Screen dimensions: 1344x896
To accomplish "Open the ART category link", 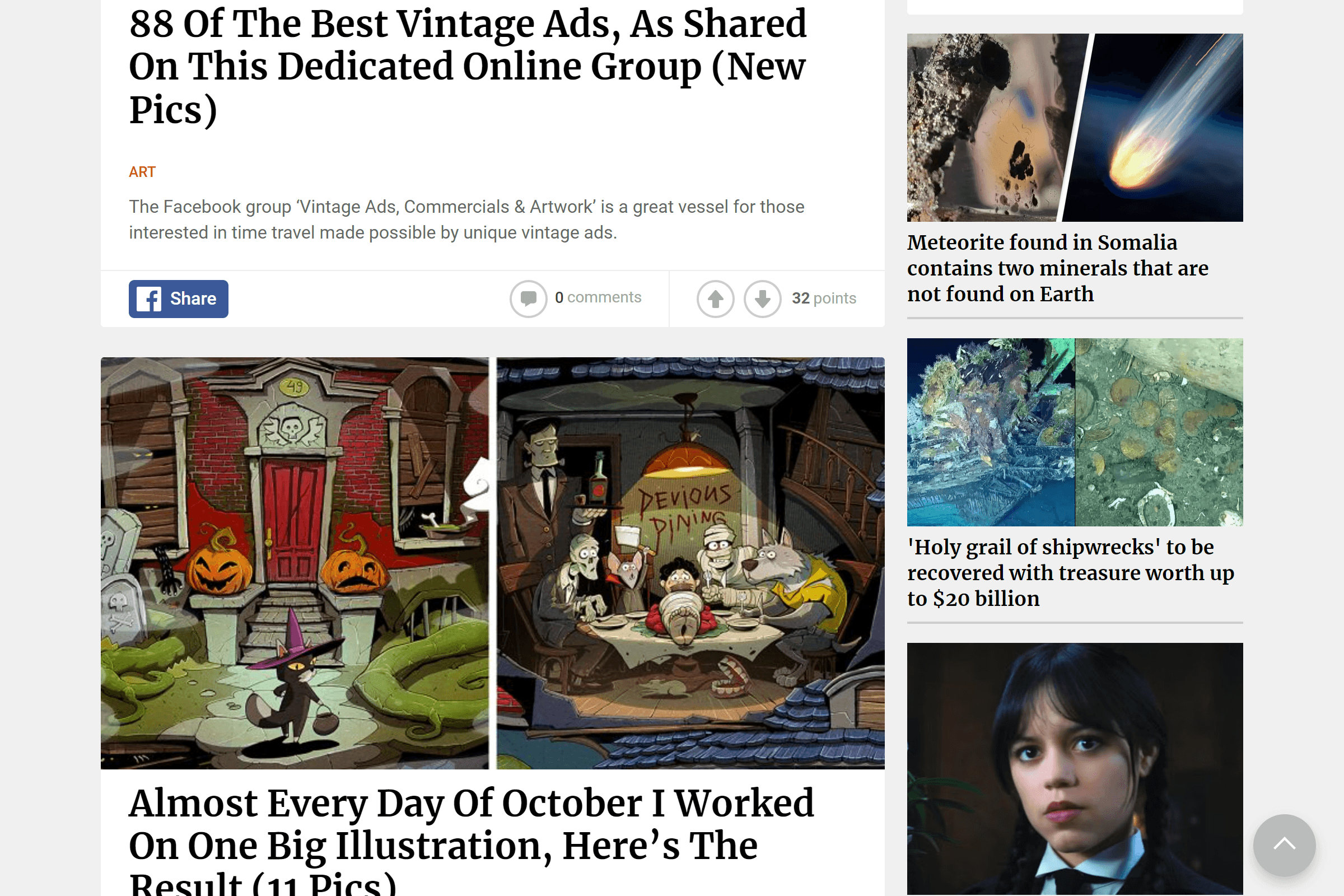I will pos(142,172).
